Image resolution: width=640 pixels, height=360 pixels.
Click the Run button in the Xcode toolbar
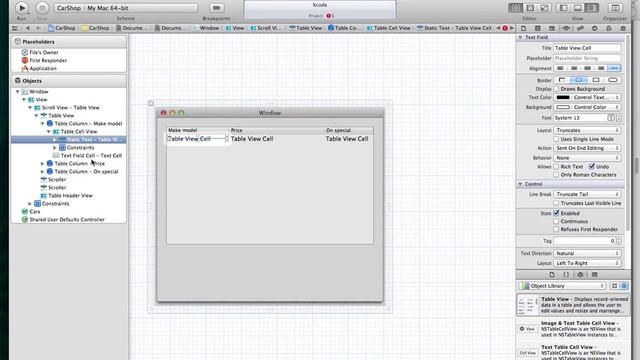[x=22, y=8]
